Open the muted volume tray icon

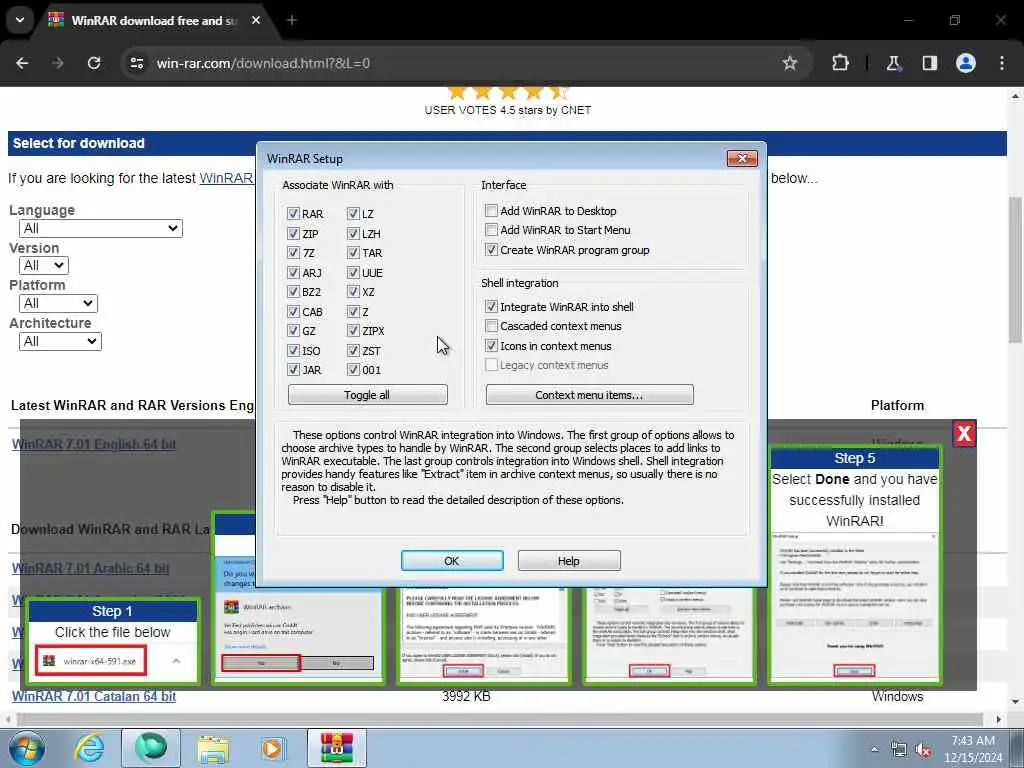(923, 750)
